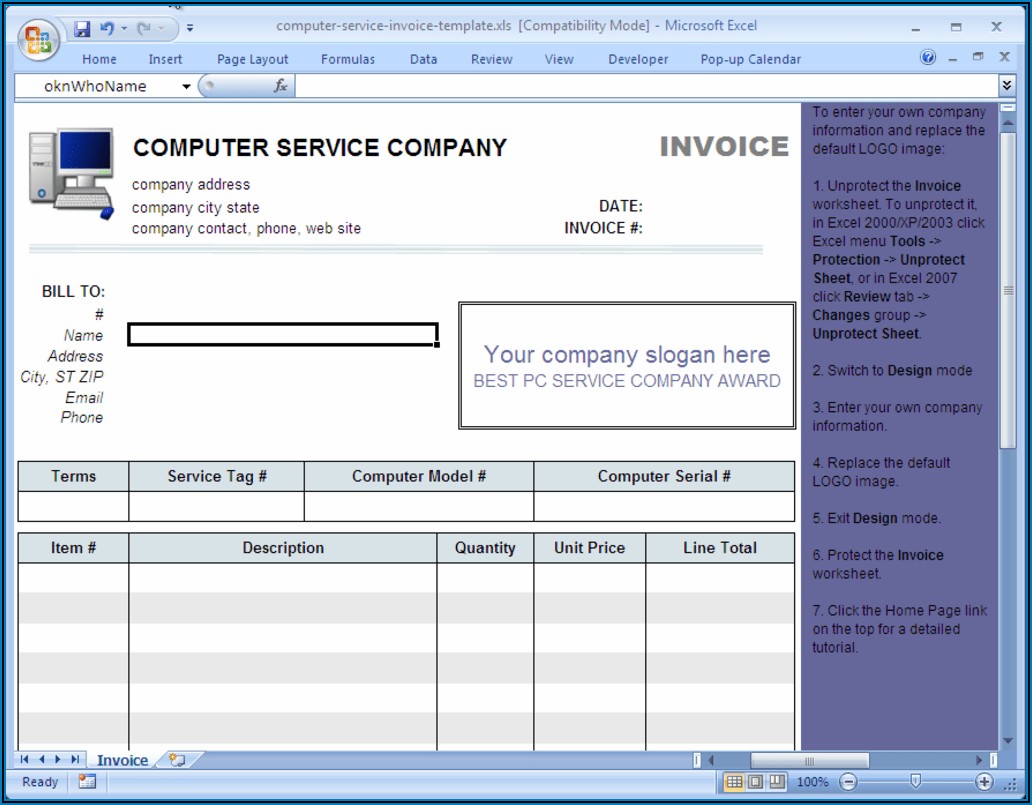The width and height of the screenshot is (1032, 805).
Task: Switch to Normal view
Action: click(x=734, y=782)
